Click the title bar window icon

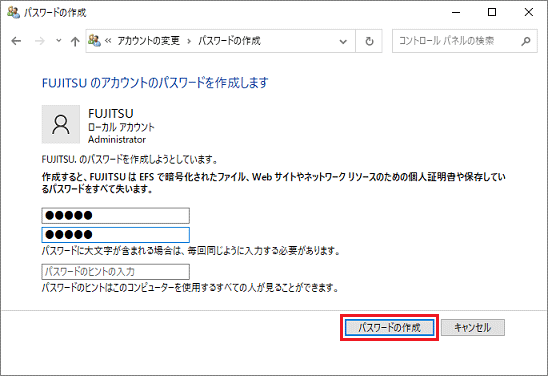[x=14, y=13]
